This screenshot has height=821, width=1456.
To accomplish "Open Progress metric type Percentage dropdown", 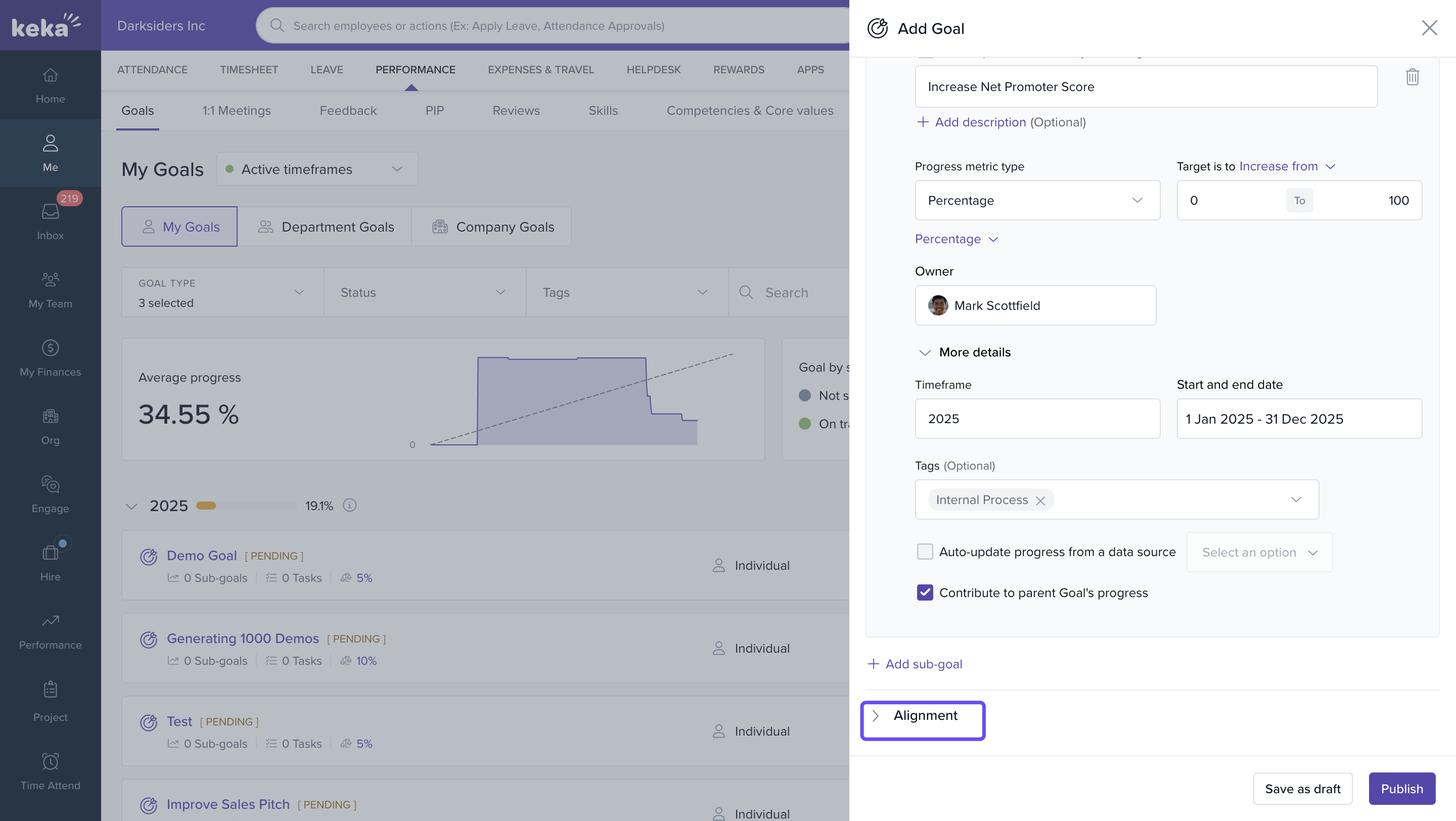I will (x=1036, y=200).
